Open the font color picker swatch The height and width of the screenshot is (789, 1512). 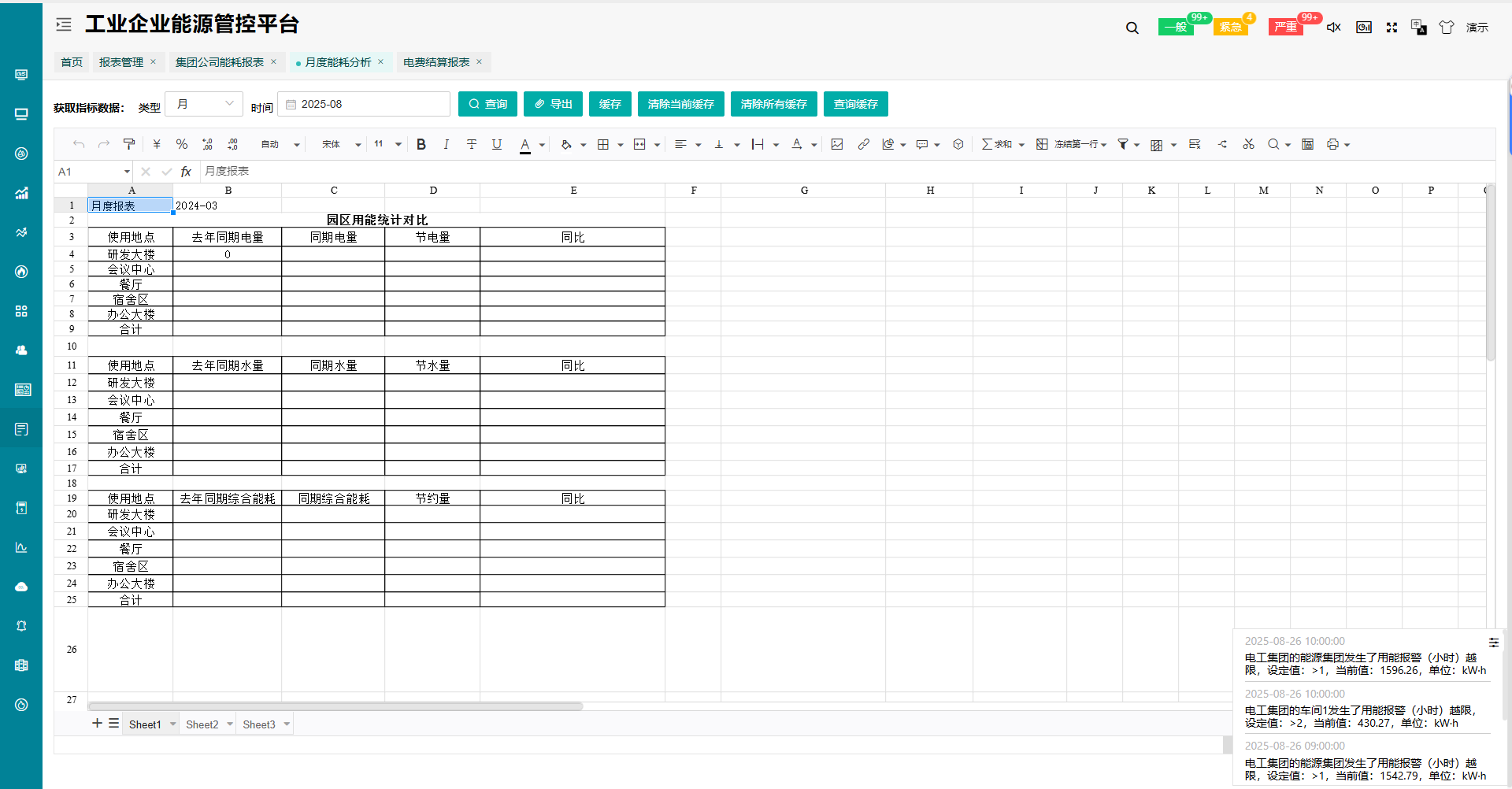click(525, 144)
